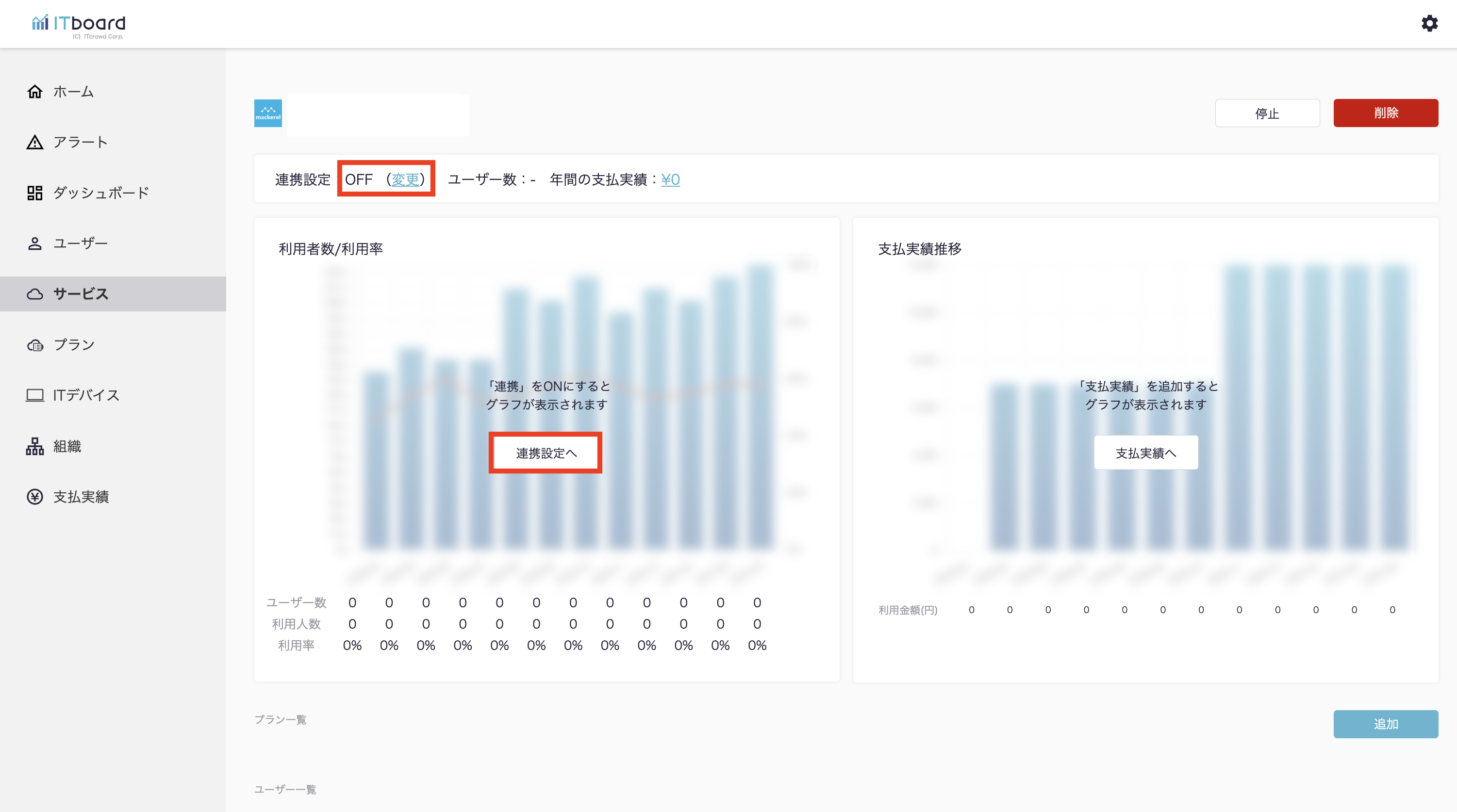Click the dashboard grid icon
Screen dimensions: 1457x812
click(x=35, y=193)
